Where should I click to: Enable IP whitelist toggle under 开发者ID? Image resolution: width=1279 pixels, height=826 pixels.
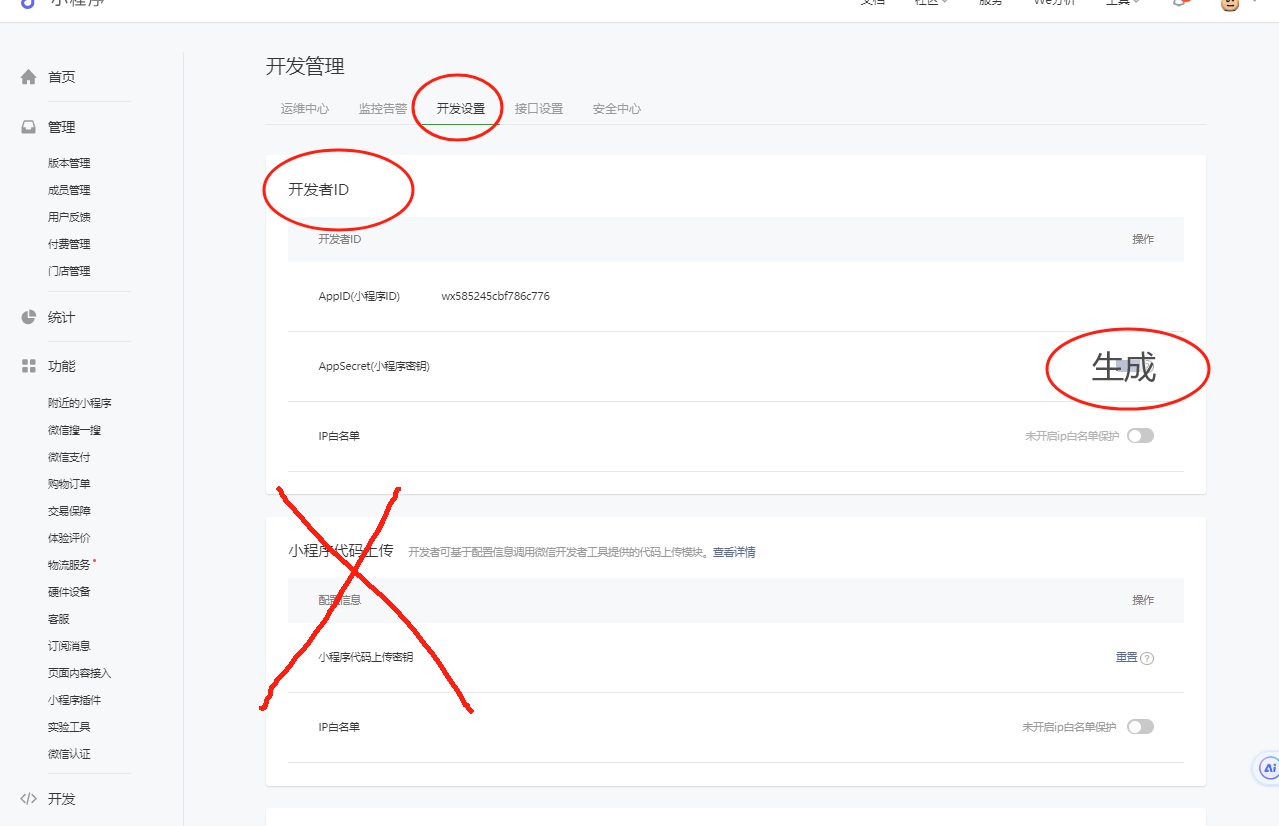click(x=1140, y=436)
